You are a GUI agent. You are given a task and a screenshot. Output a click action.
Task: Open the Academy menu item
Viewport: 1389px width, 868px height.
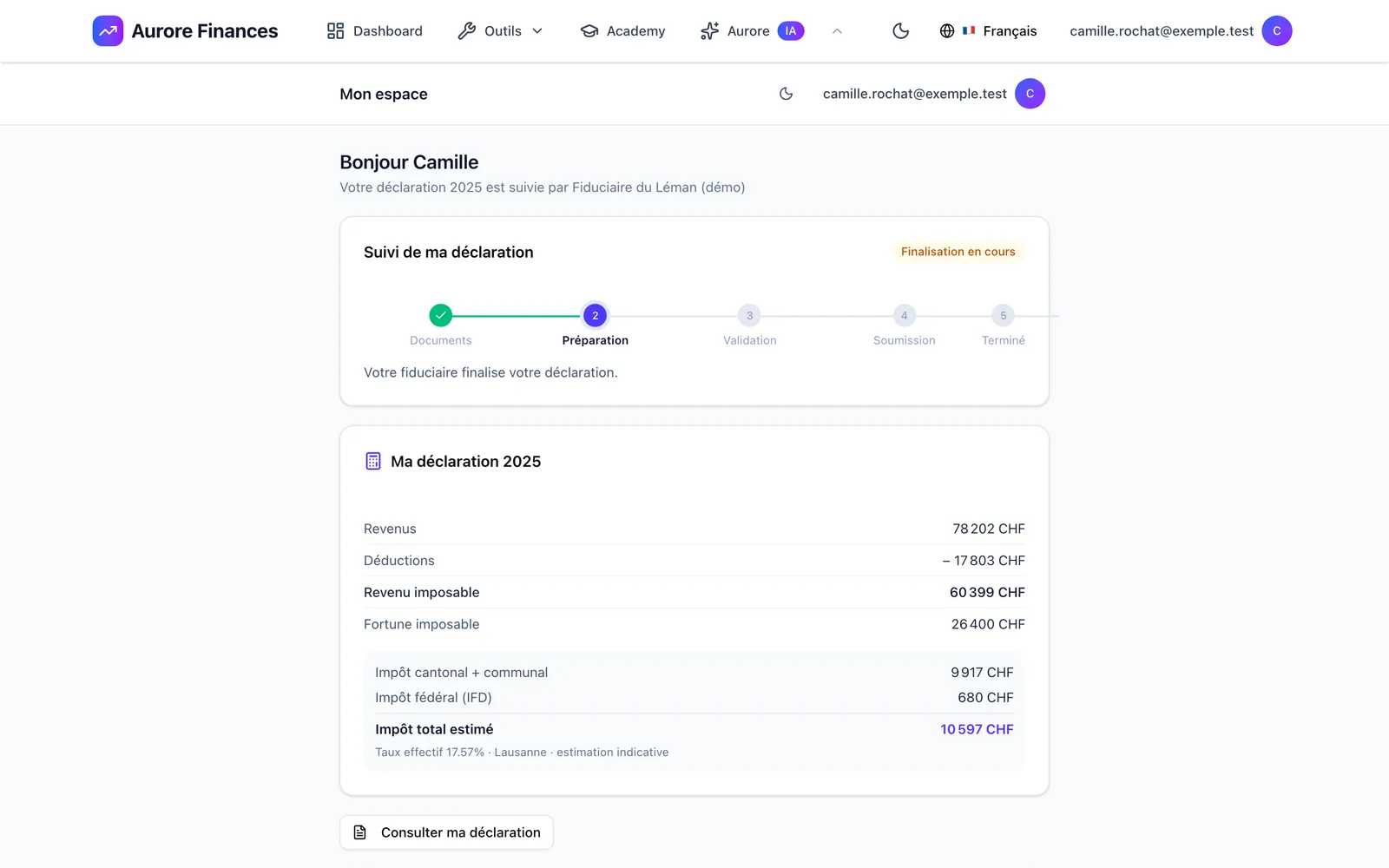click(x=622, y=31)
